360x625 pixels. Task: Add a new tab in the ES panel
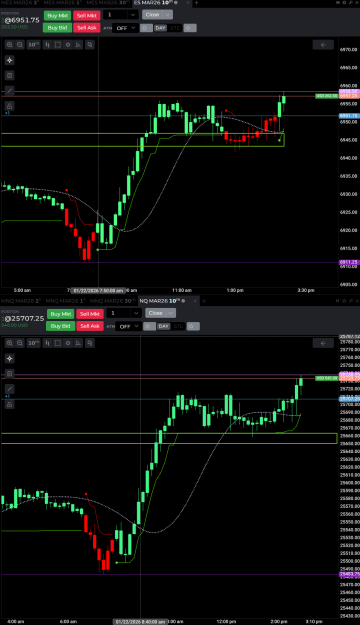tap(196, 3)
